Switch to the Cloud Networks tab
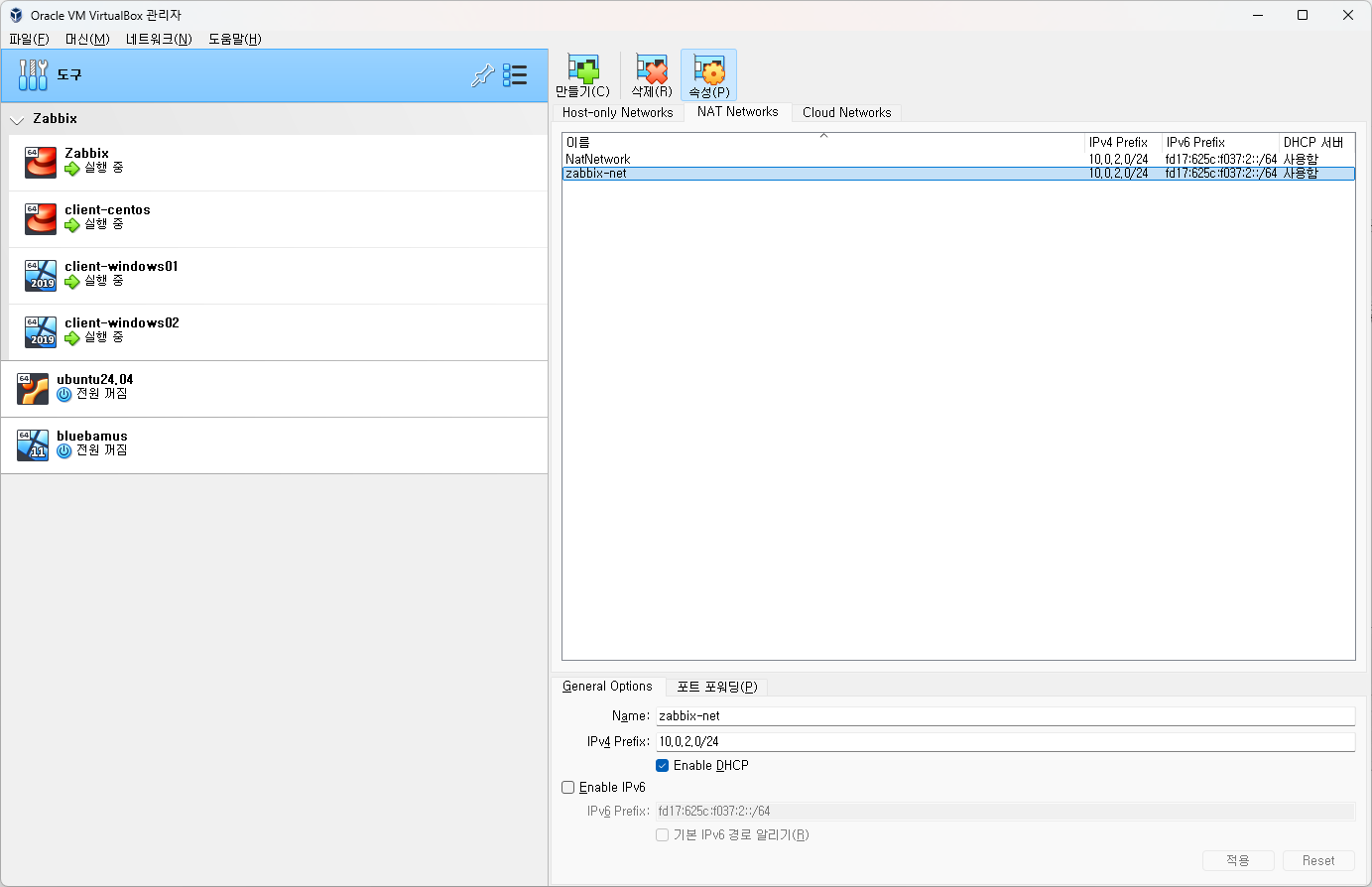 tap(846, 112)
